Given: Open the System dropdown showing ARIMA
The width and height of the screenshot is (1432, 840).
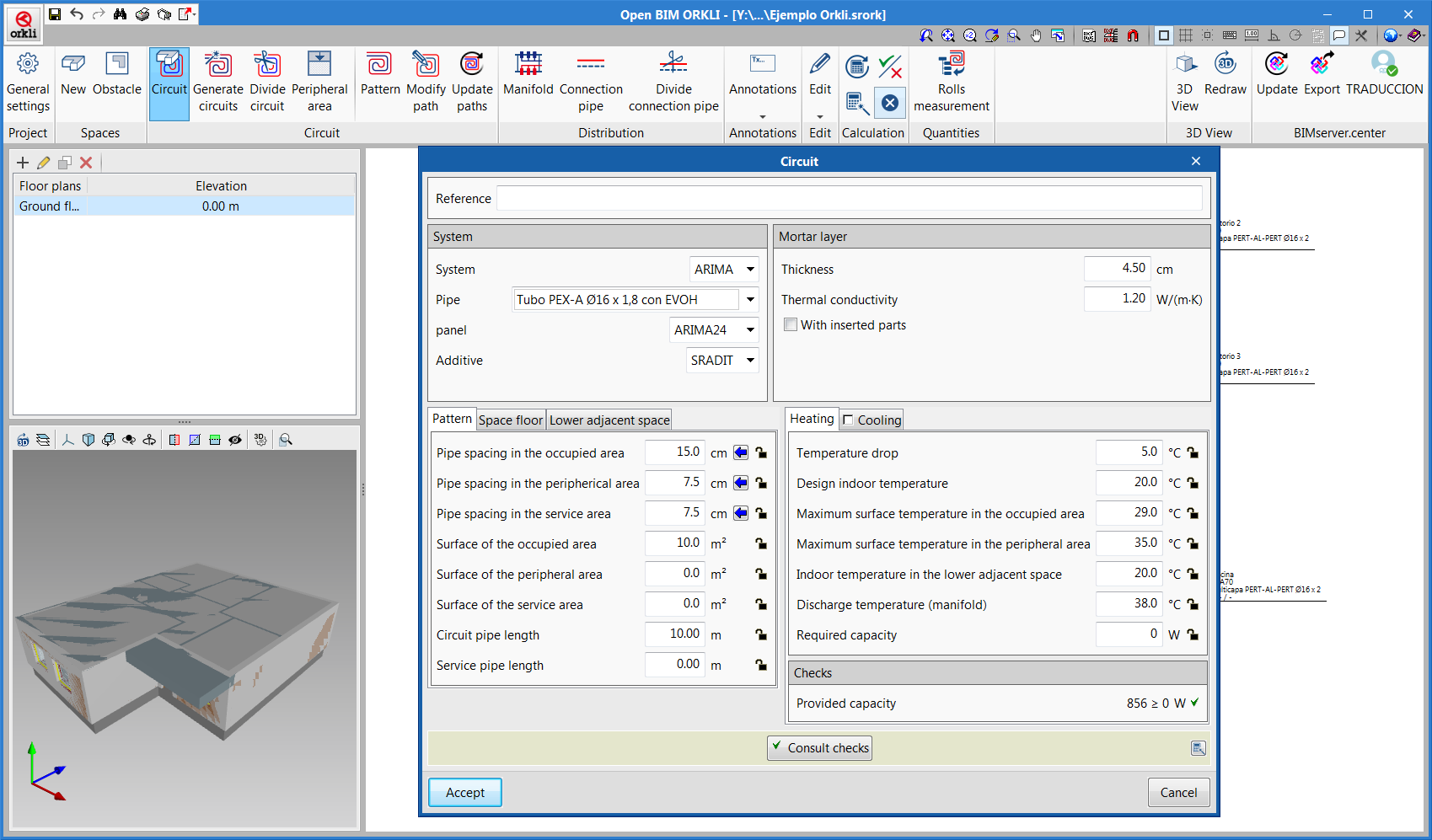Looking at the screenshot, I should point(723,269).
